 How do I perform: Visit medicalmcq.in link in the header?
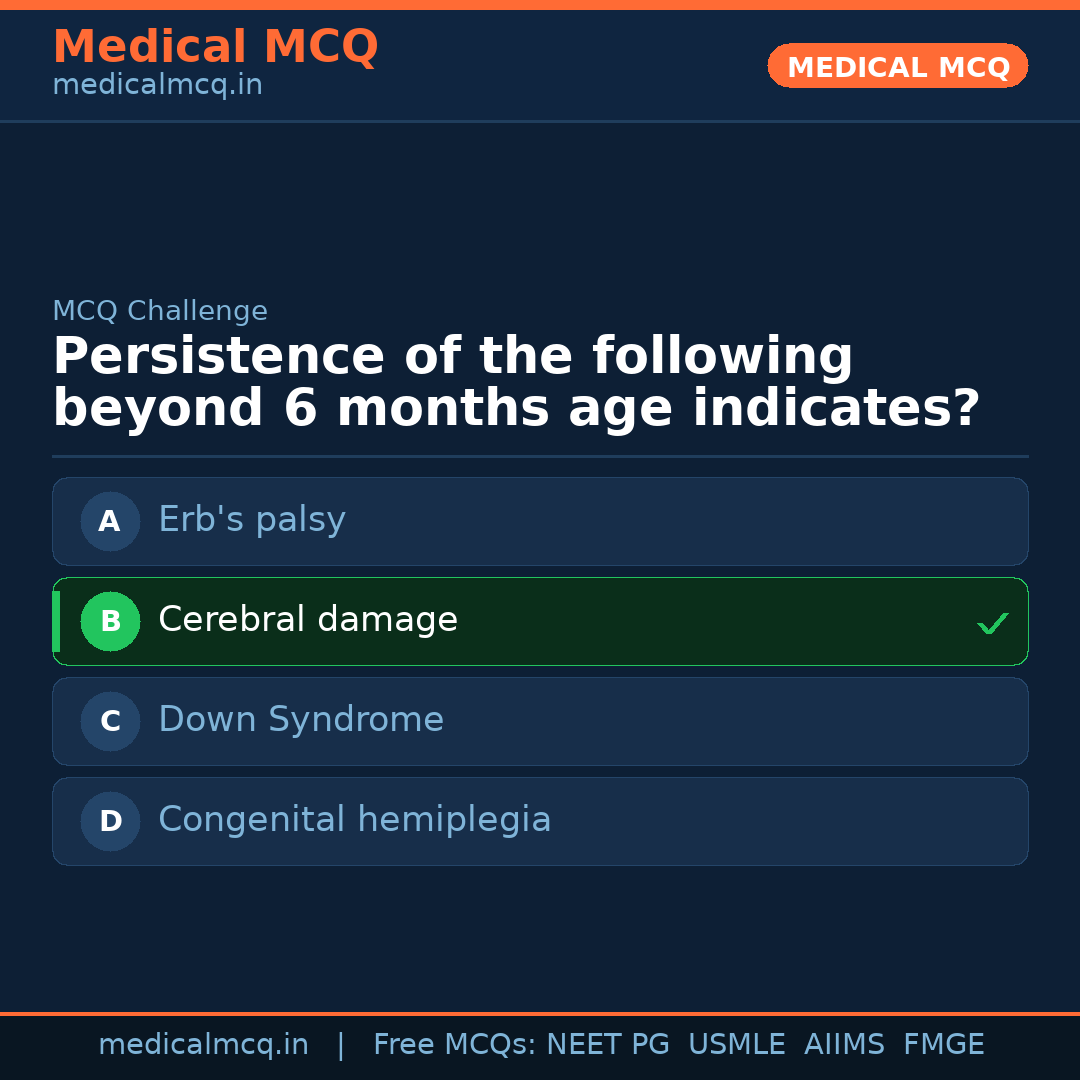pyautogui.click(x=157, y=84)
